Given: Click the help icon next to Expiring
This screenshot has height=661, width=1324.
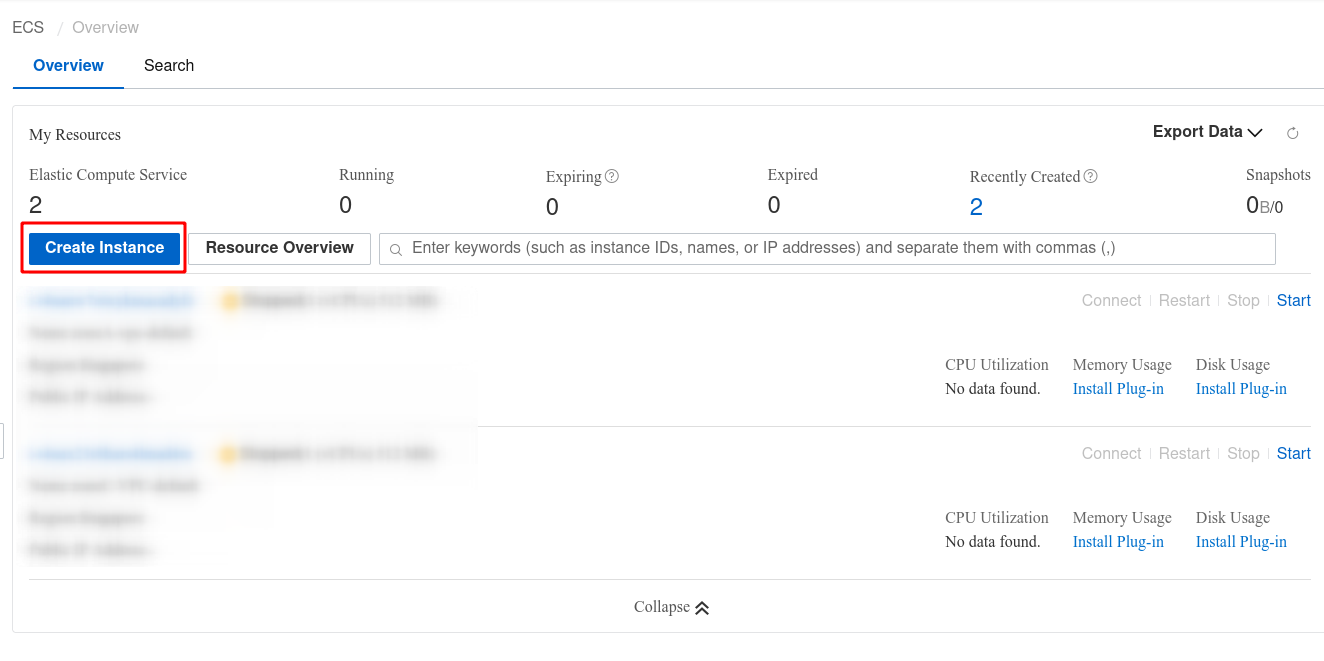Looking at the screenshot, I should pyautogui.click(x=612, y=176).
